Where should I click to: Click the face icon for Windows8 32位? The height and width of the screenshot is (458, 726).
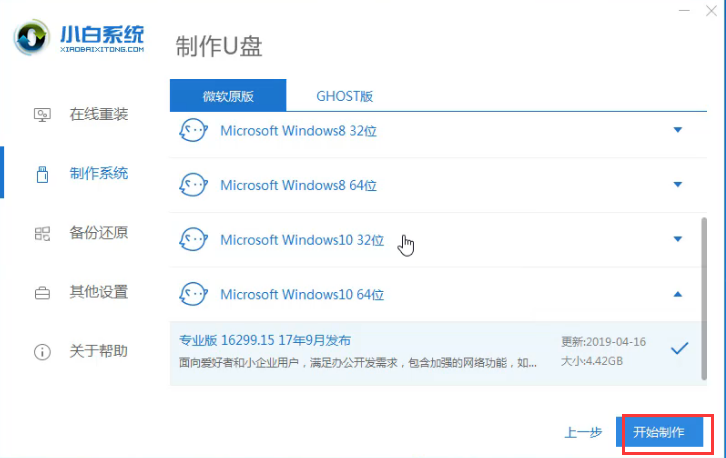(194, 130)
